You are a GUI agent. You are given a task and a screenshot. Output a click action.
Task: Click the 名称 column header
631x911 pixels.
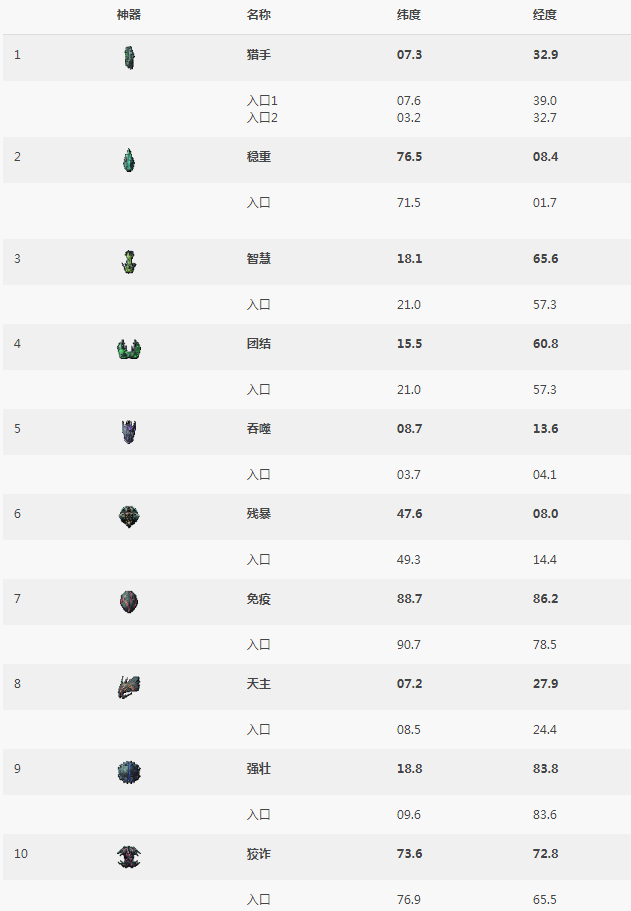tap(259, 15)
